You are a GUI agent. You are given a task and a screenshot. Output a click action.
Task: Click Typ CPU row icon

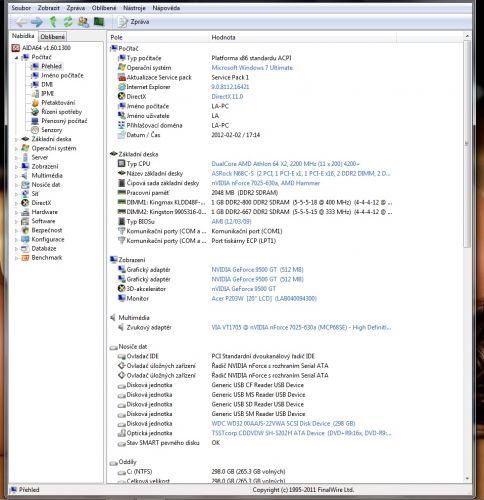pos(122,164)
